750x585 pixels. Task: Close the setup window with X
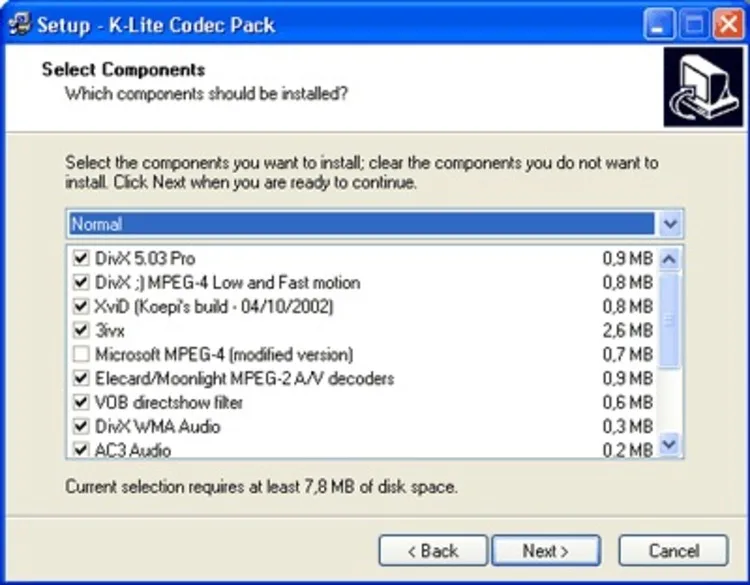pyautogui.click(x=728, y=24)
